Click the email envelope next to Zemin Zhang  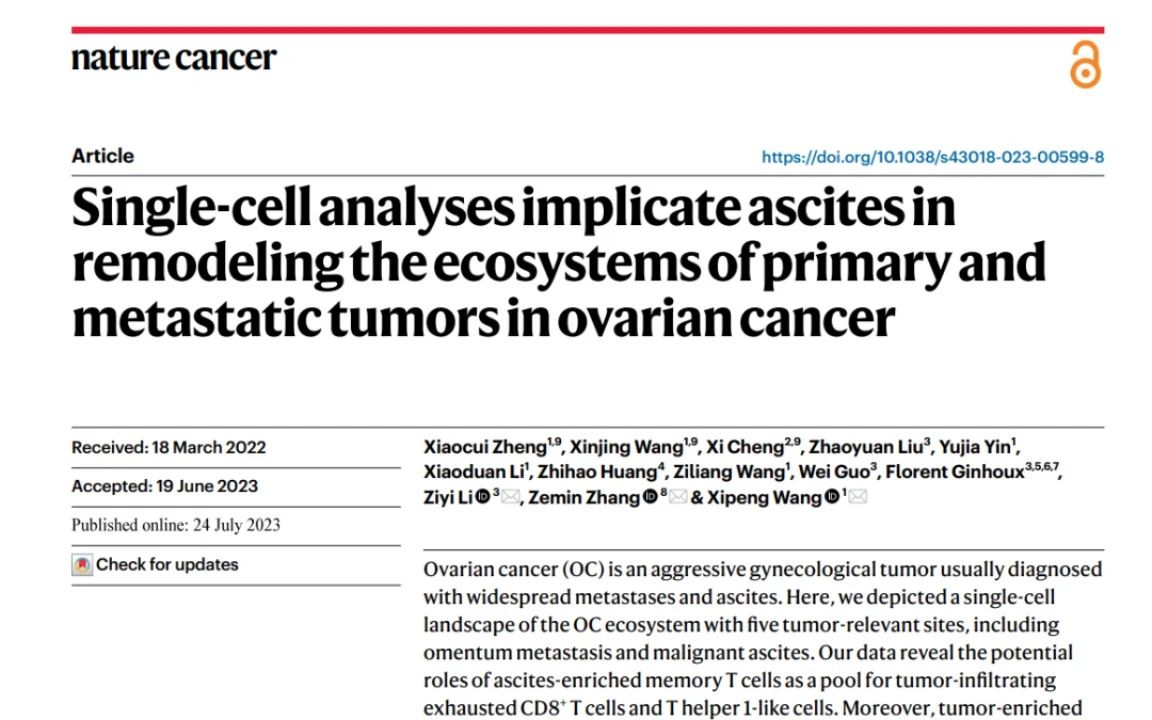pos(677,497)
